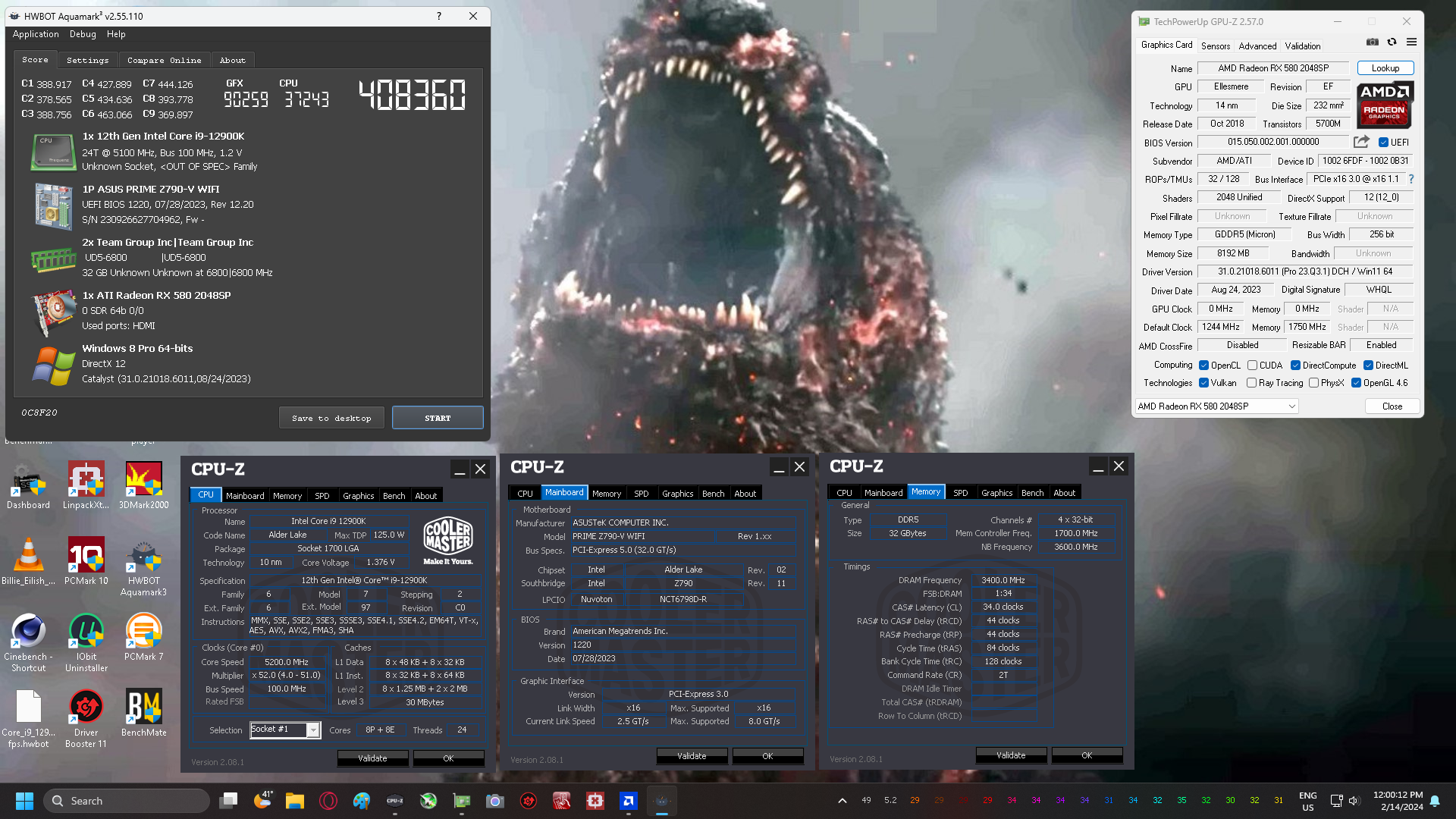Open the Sensors tab in GPU-Z
The height and width of the screenshot is (819, 1456).
[1216, 46]
